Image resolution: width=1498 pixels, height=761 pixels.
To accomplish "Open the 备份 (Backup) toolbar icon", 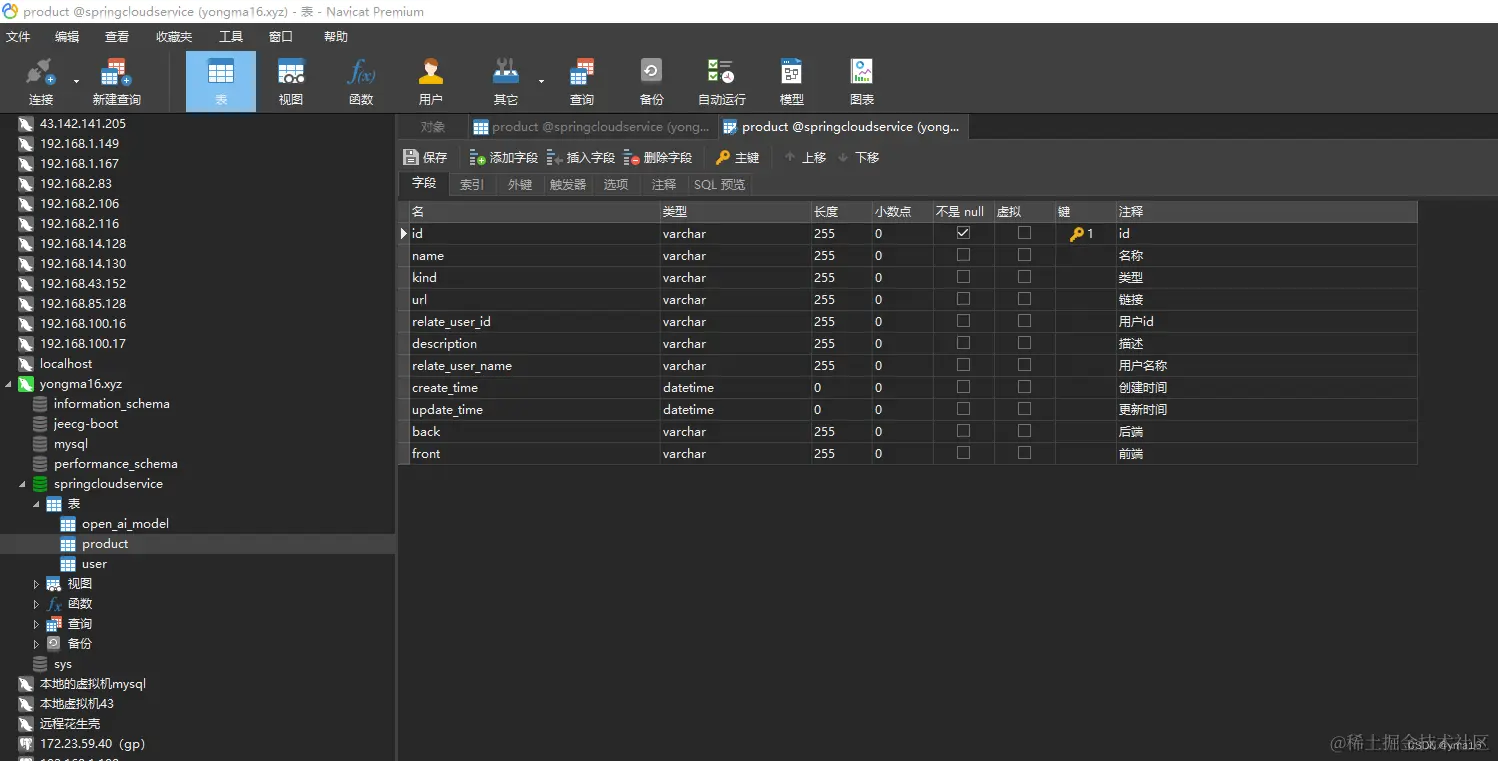I will [652, 82].
